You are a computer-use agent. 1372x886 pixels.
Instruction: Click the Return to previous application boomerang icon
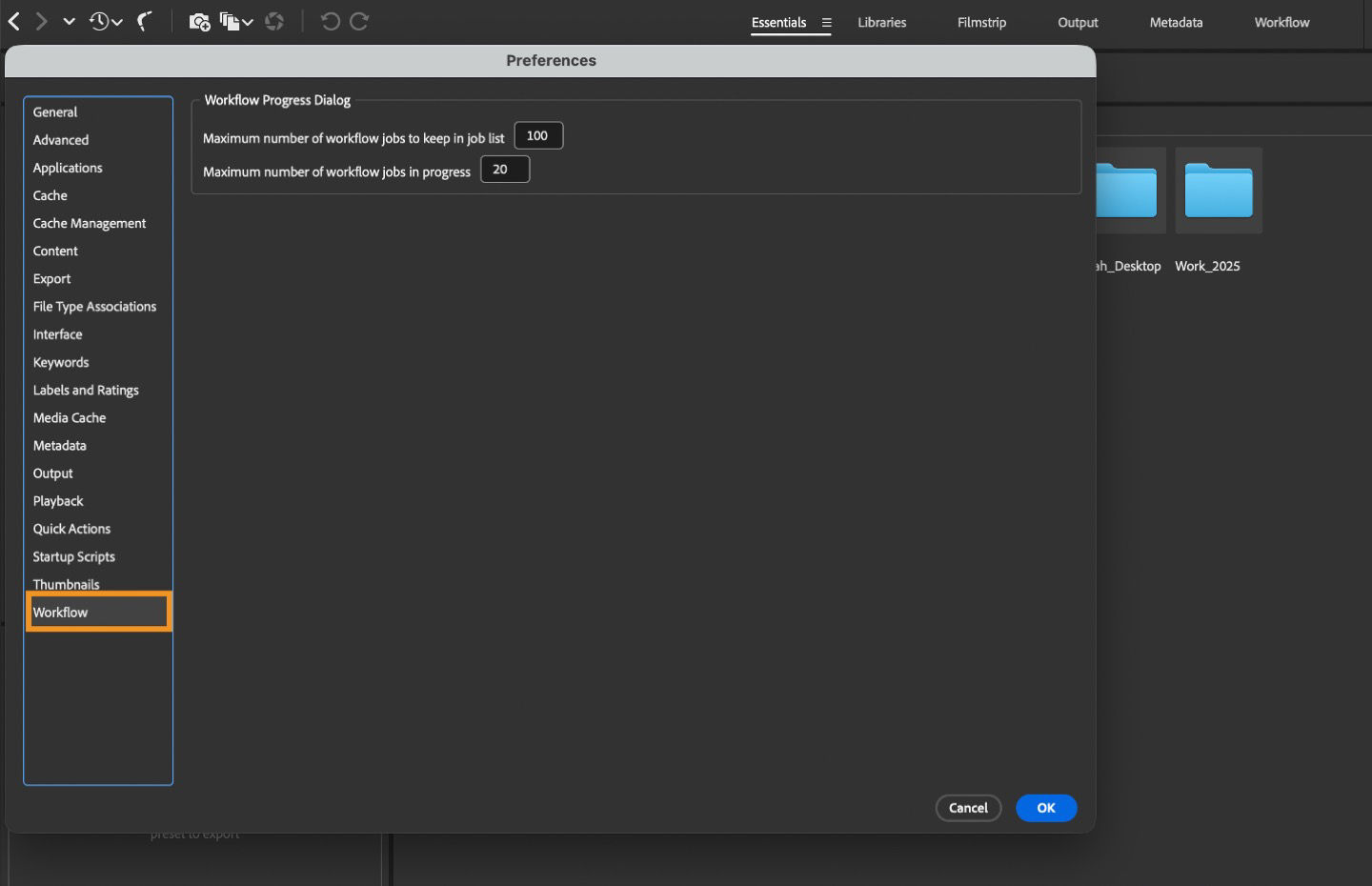coord(144,21)
